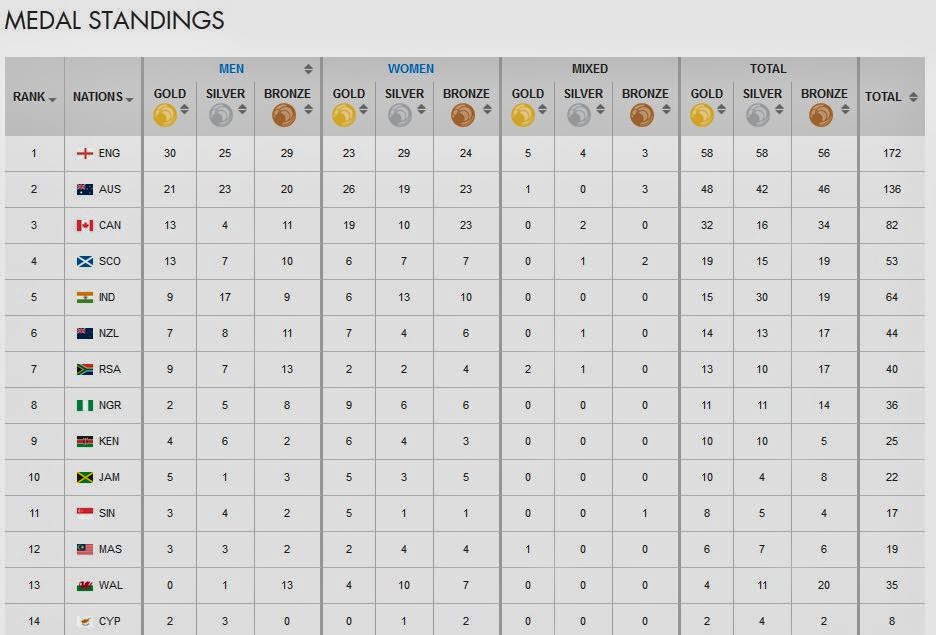936x635 pixels.
Task: Click the Cyprus flag icon
Action: point(85,621)
